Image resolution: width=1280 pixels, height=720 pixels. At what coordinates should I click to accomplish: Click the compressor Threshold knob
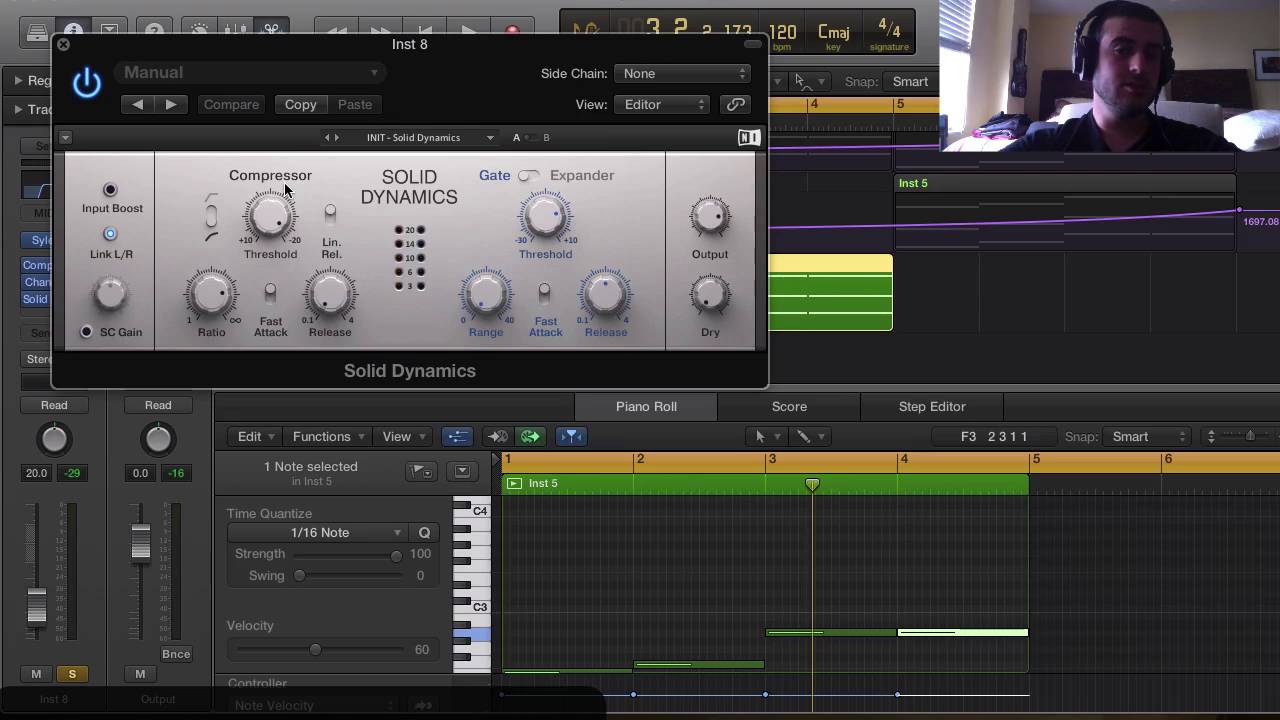[270, 214]
